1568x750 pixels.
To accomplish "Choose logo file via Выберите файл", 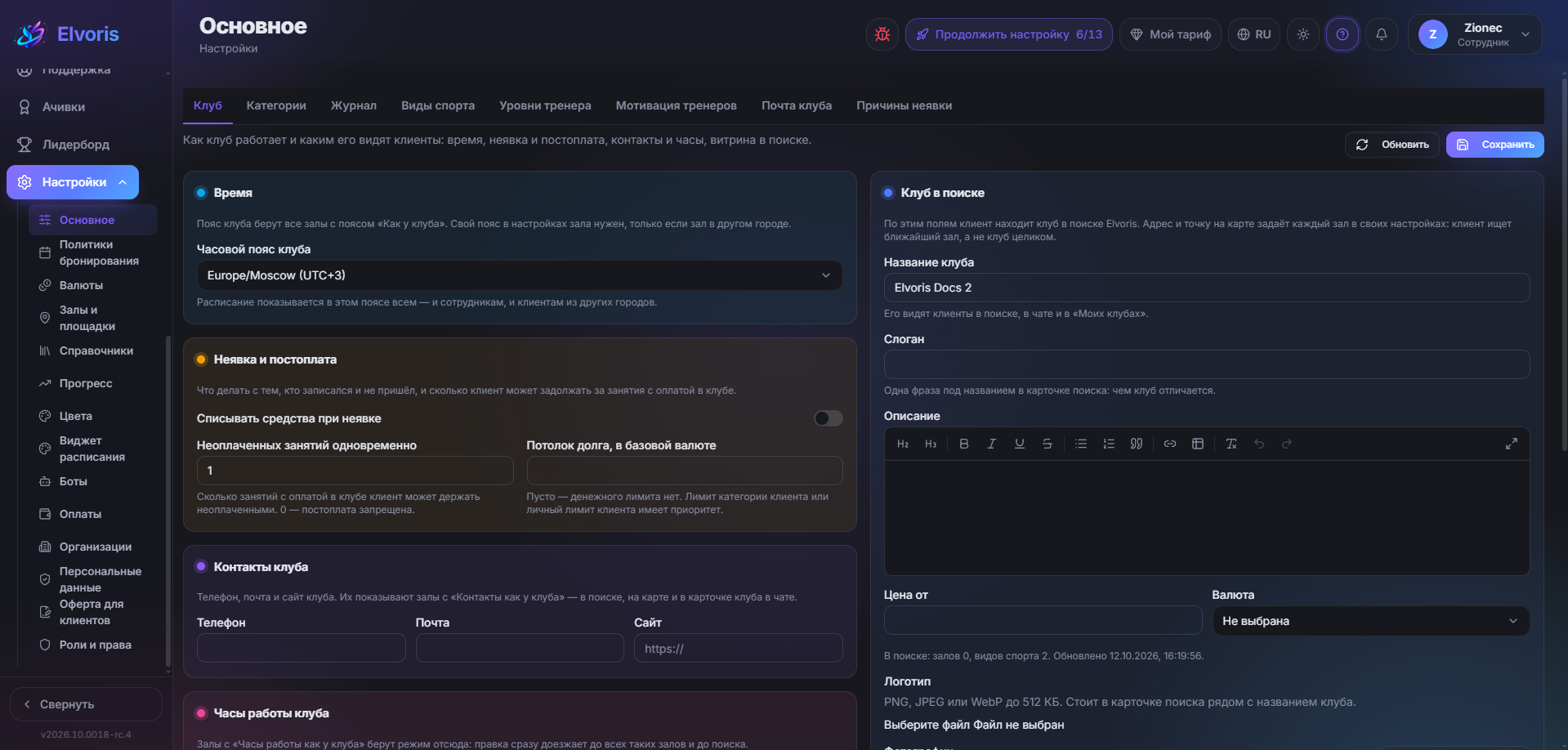I will coord(927,725).
